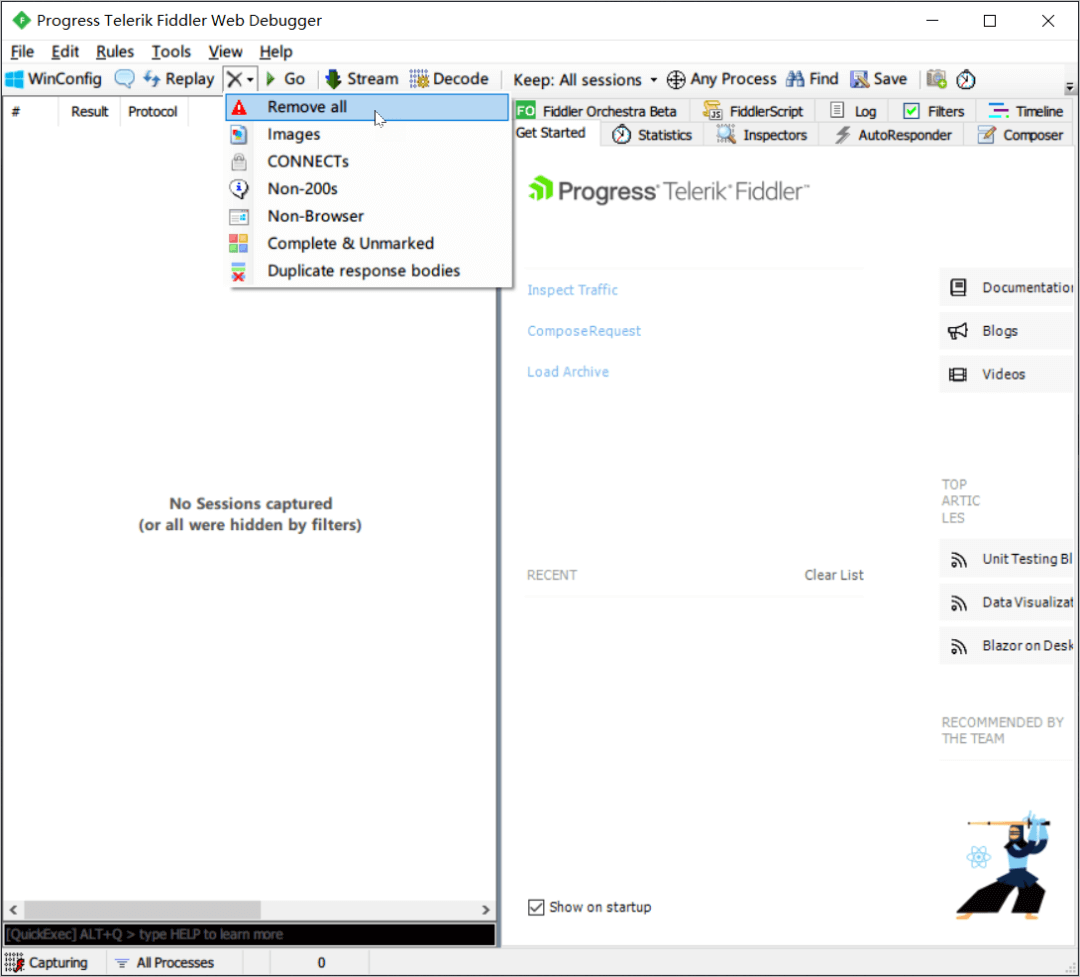Open Videos resource
This screenshot has width=1080, height=977.
click(1007, 375)
